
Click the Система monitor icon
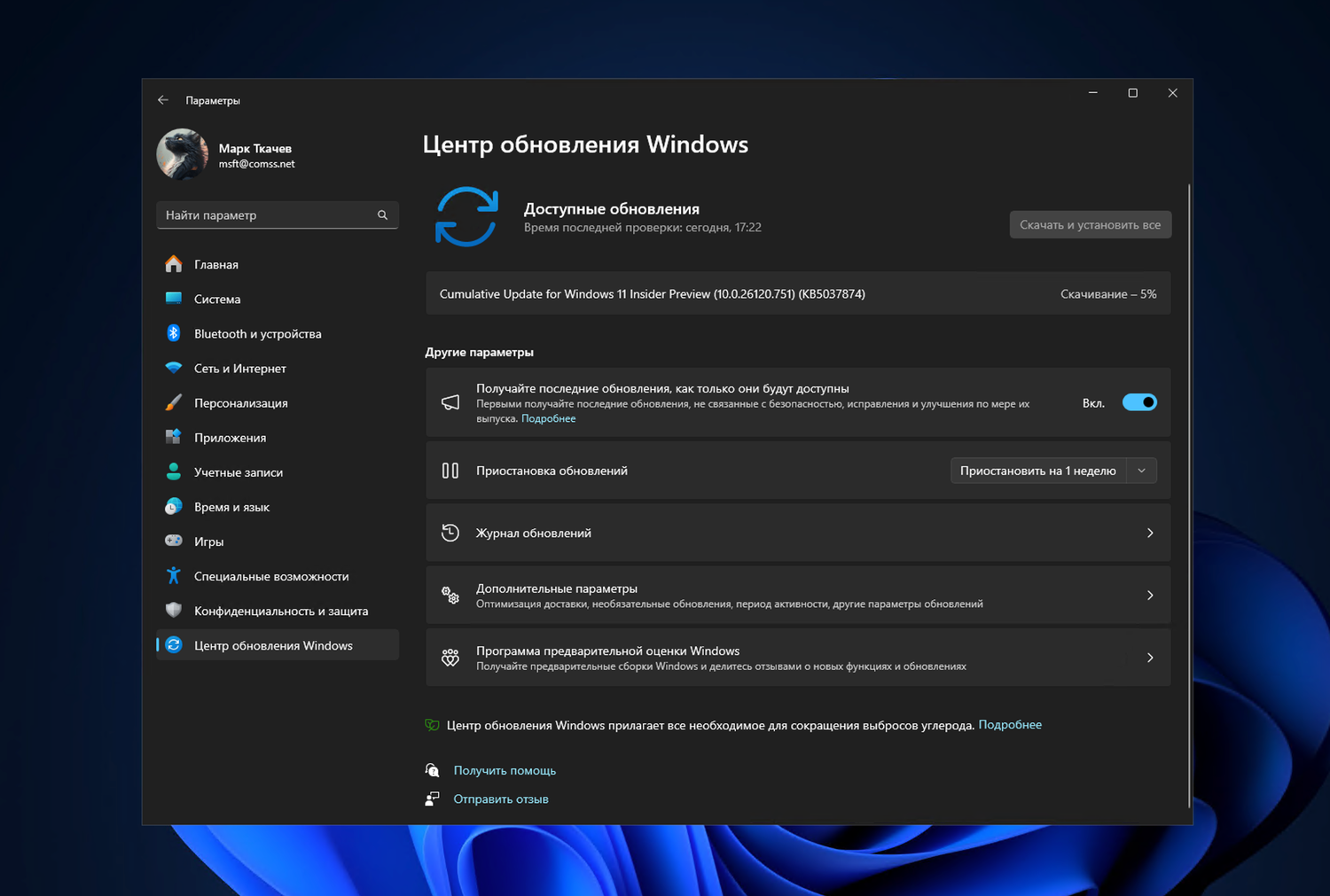click(174, 299)
